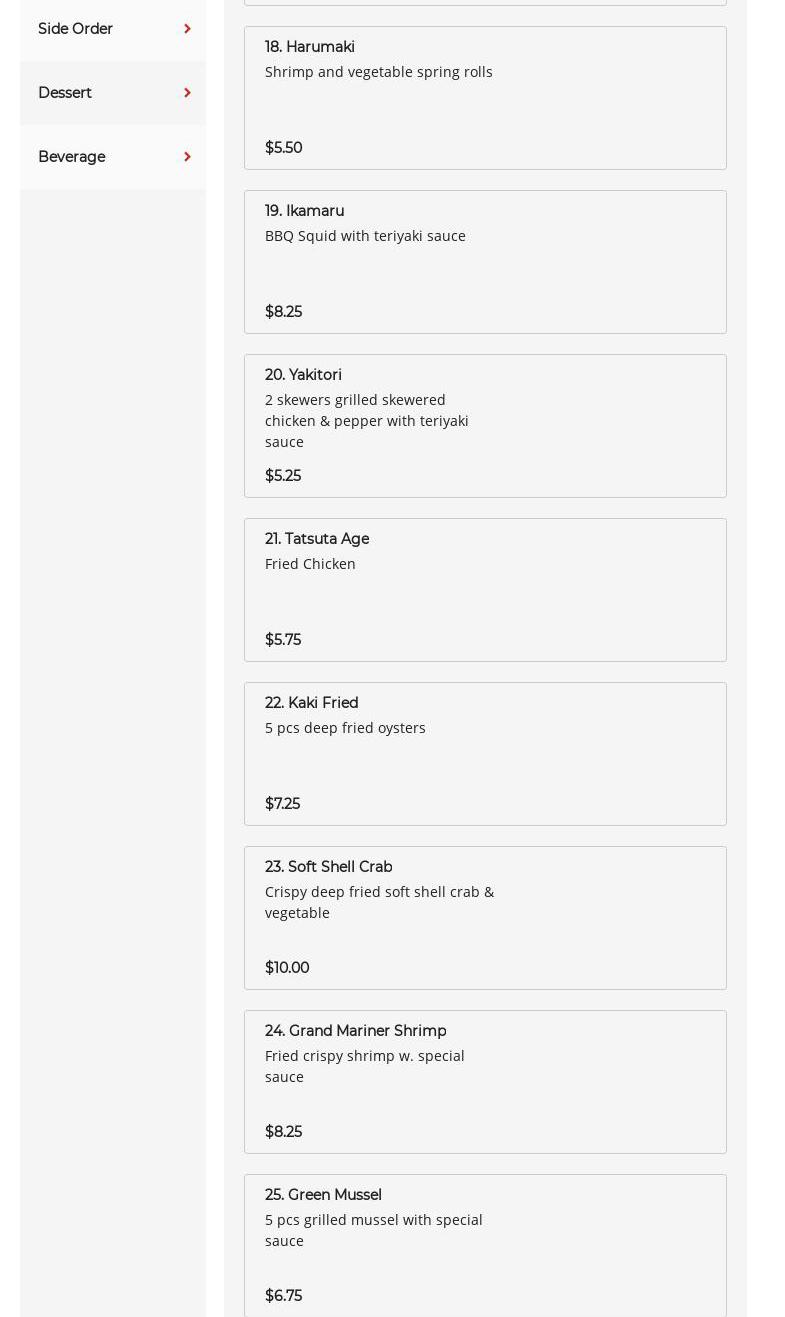Select the 25. Green Mussel item
This screenshot has height=1317, width=785.
point(323,1195)
